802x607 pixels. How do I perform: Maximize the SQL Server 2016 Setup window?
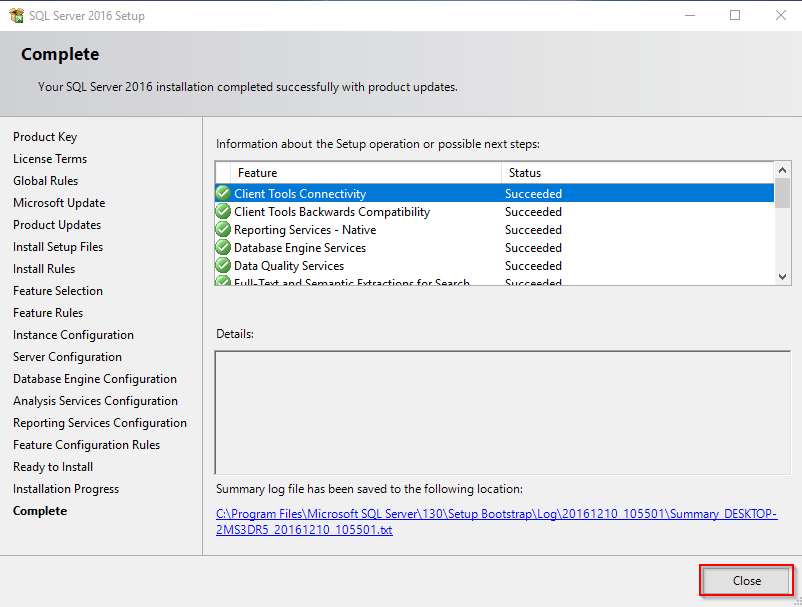(735, 15)
